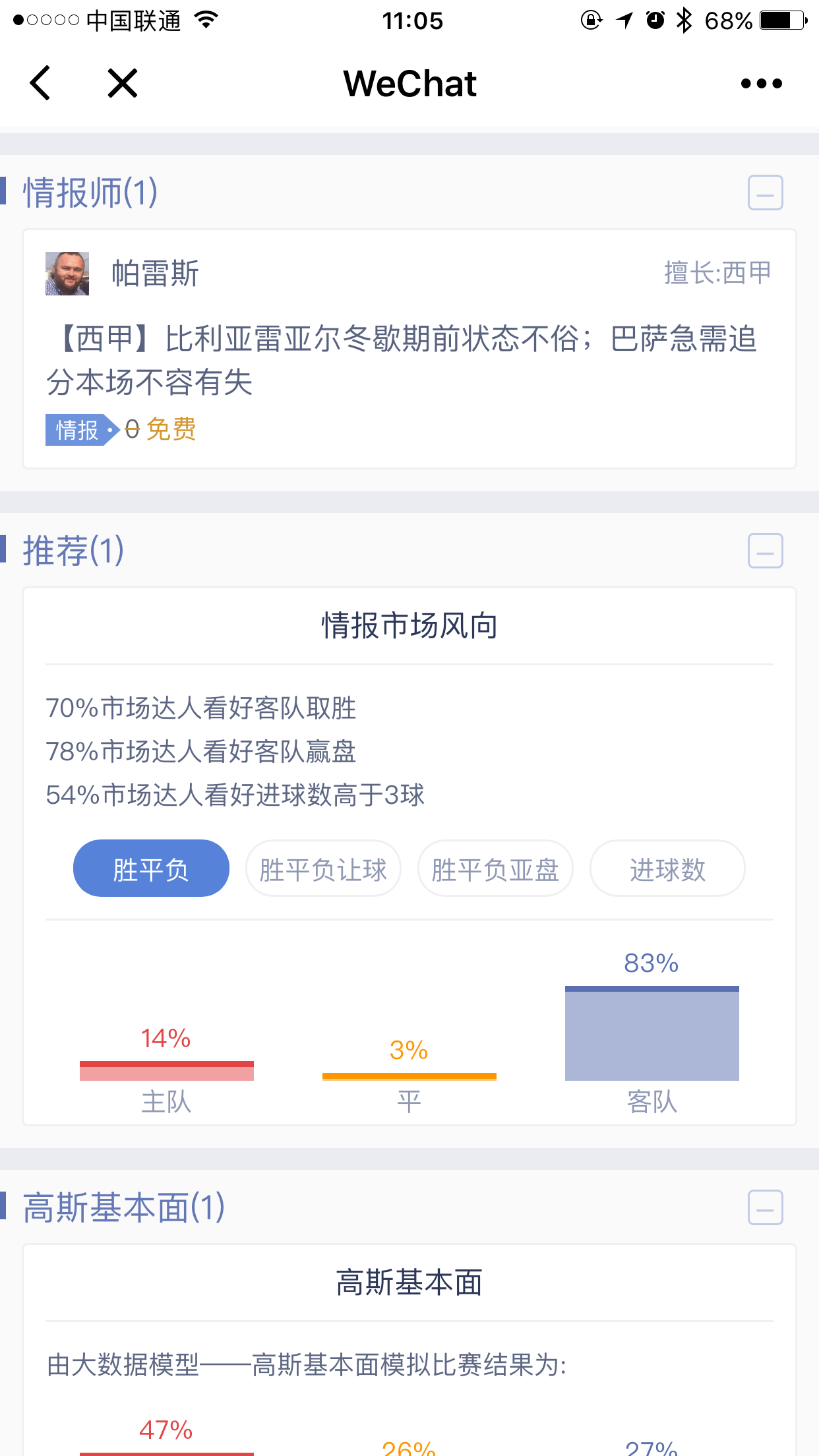The height and width of the screenshot is (1456, 819).
Task: Switch to the 胜平负让球 tab
Action: (x=323, y=868)
